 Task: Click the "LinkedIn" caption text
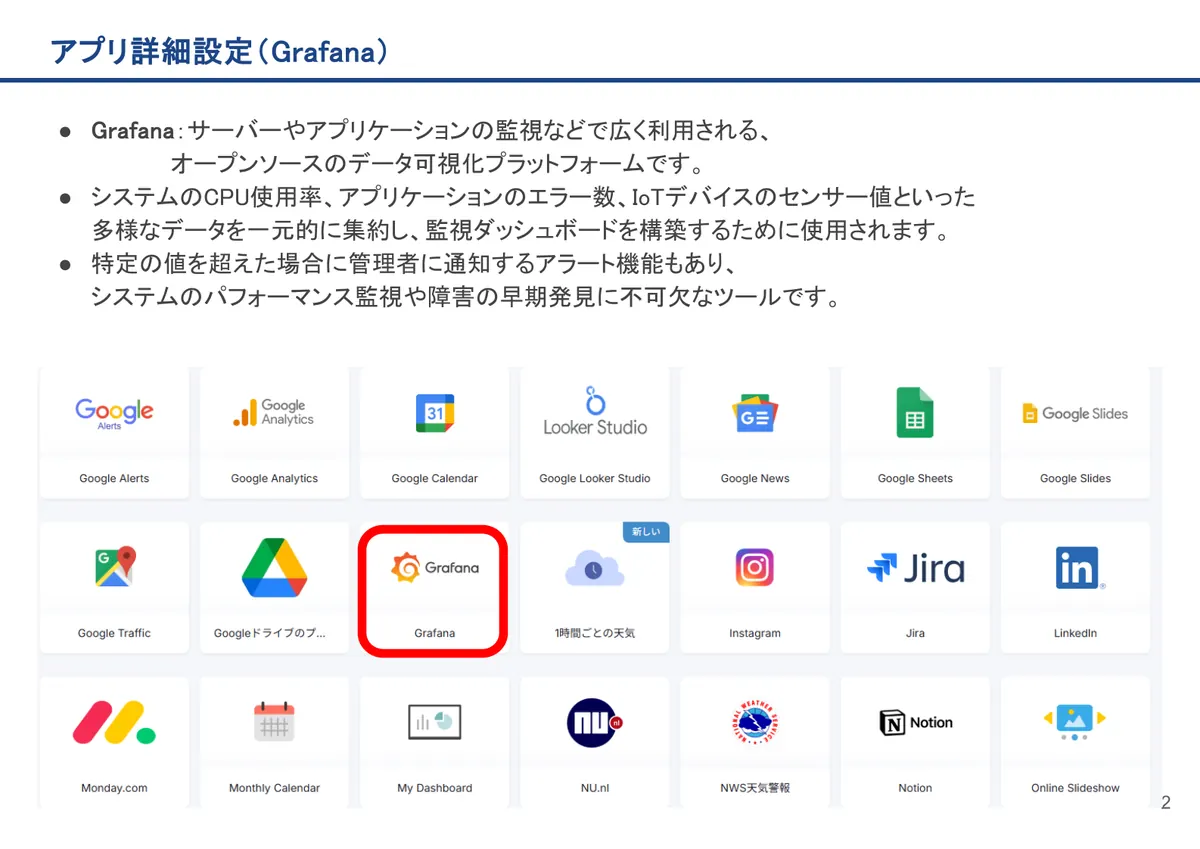(1075, 634)
